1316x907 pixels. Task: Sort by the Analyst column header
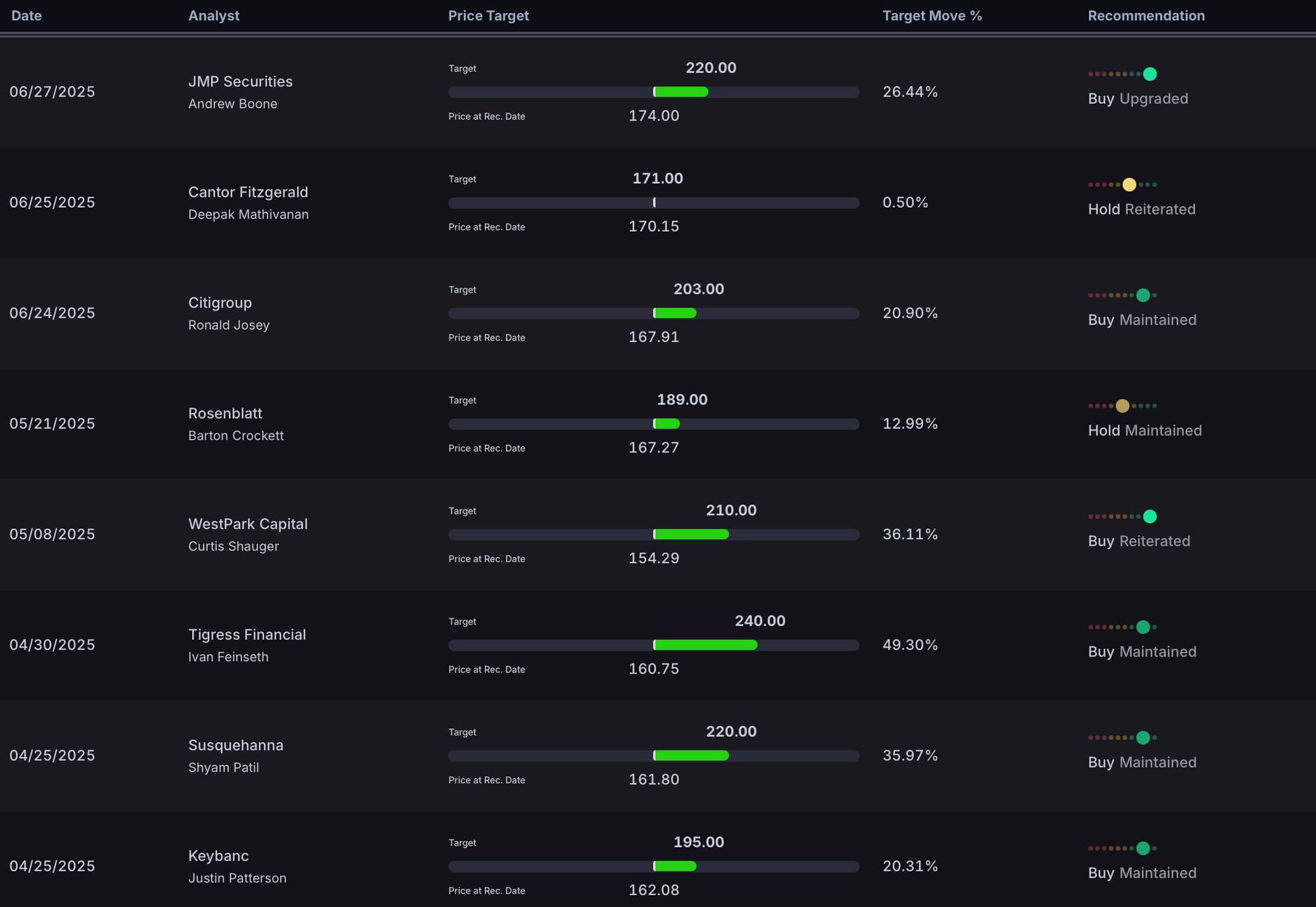coord(214,16)
